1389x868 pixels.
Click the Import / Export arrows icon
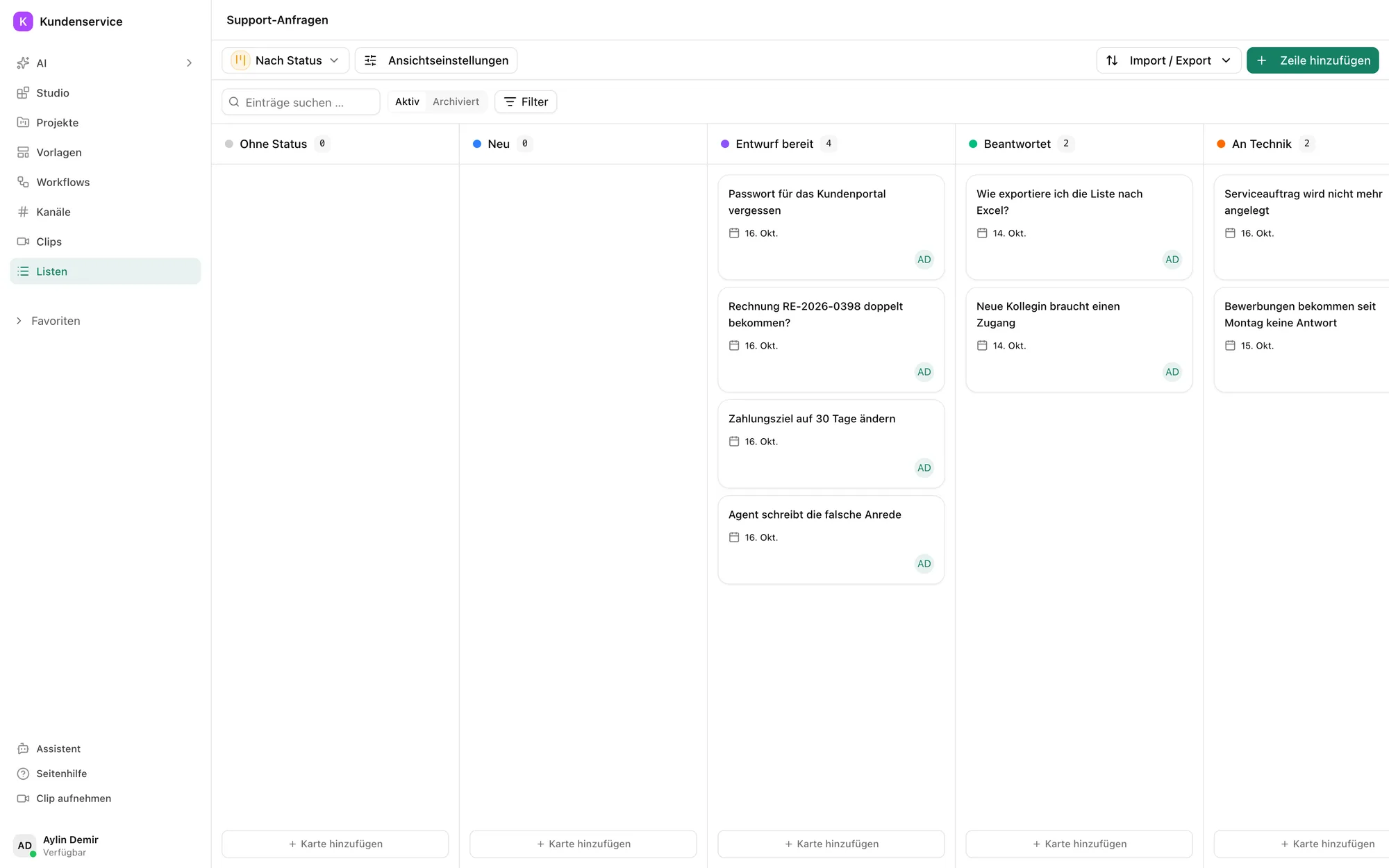tap(1112, 60)
